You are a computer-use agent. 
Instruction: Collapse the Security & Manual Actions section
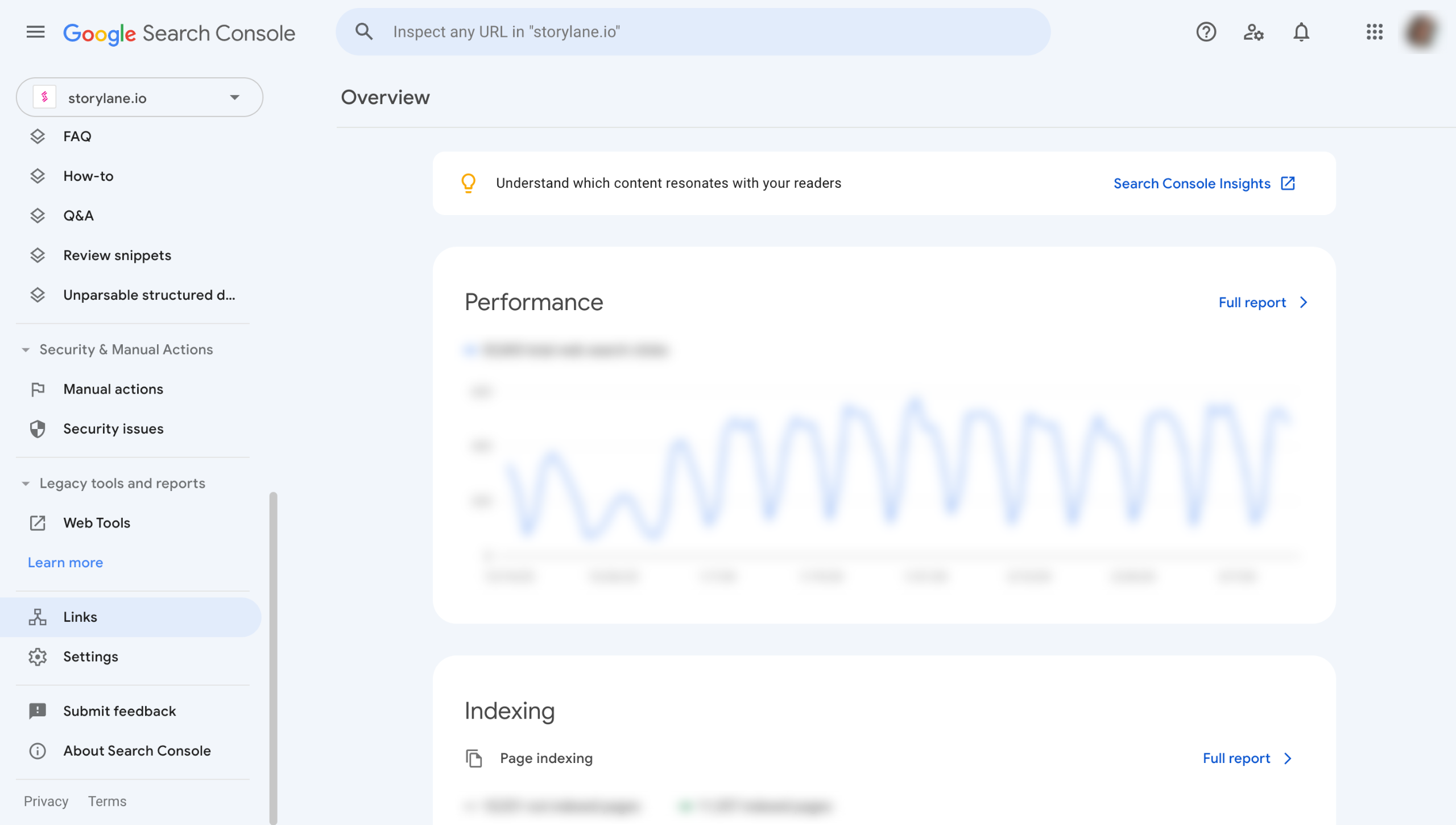click(26, 350)
